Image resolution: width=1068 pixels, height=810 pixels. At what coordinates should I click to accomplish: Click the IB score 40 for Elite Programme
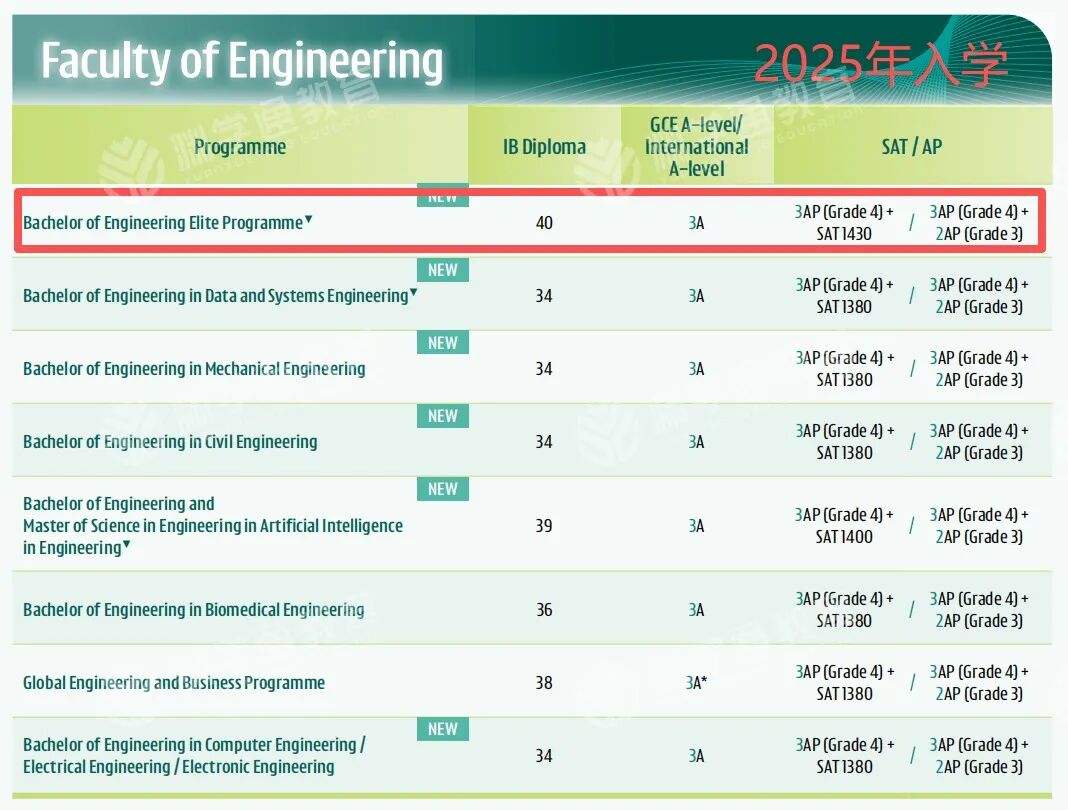click(x=544, y=223)
